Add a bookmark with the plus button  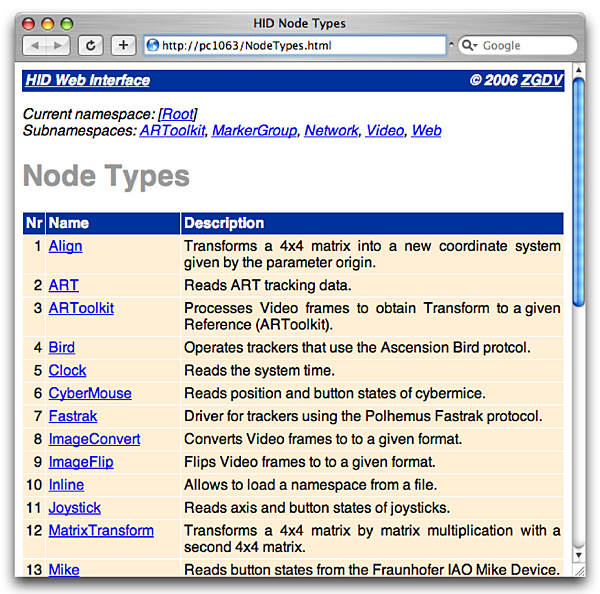(x=123, y=46)
